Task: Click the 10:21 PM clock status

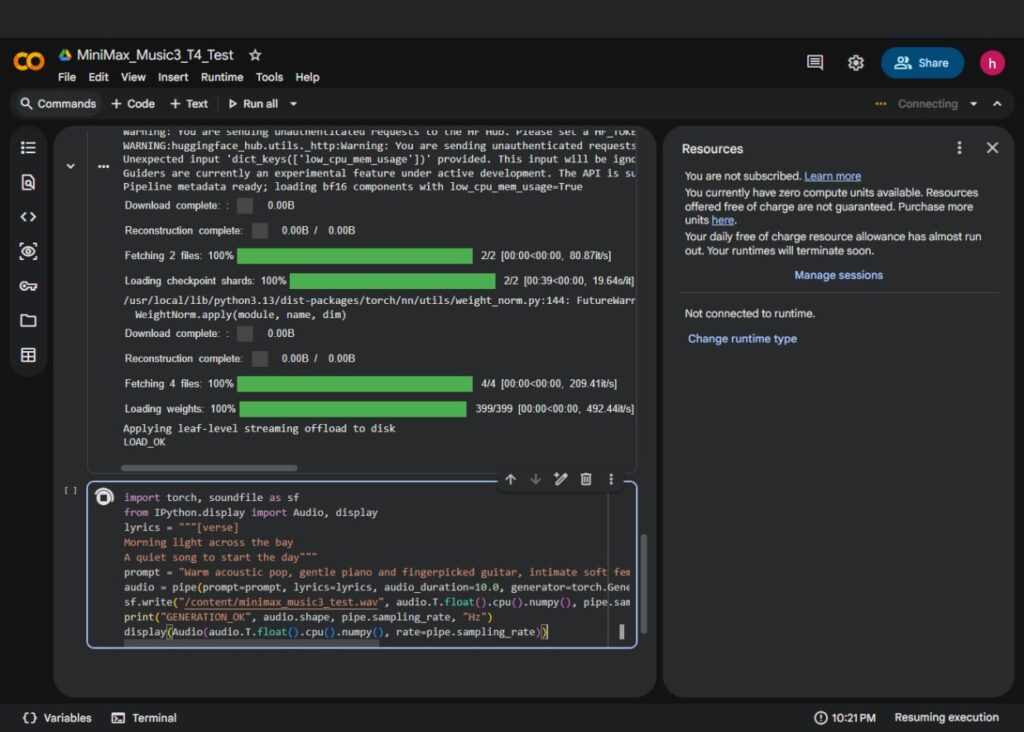Action: (x=845, y=718)
